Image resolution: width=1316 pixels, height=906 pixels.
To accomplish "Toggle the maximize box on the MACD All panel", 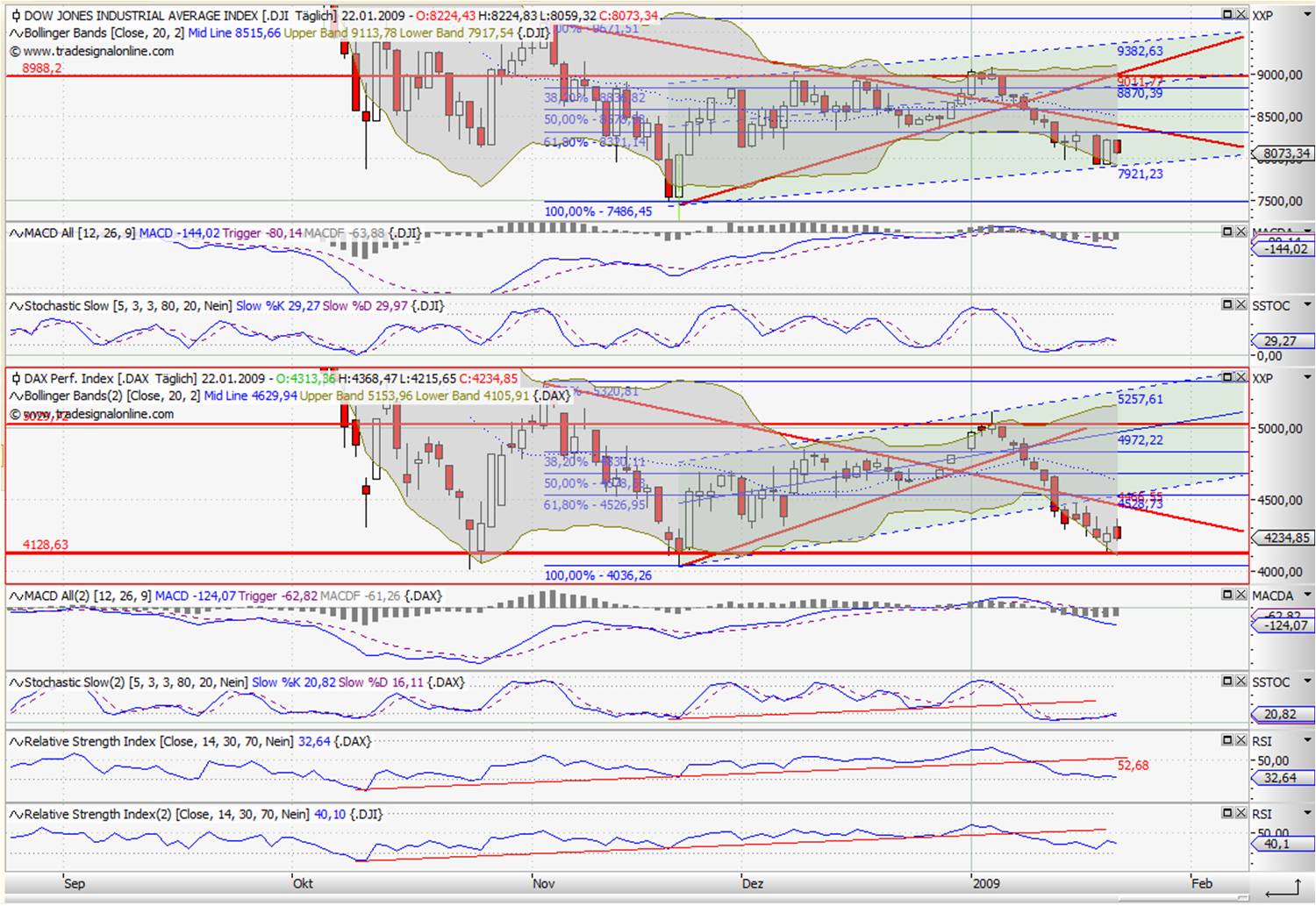I will (x=1226, y=232).
